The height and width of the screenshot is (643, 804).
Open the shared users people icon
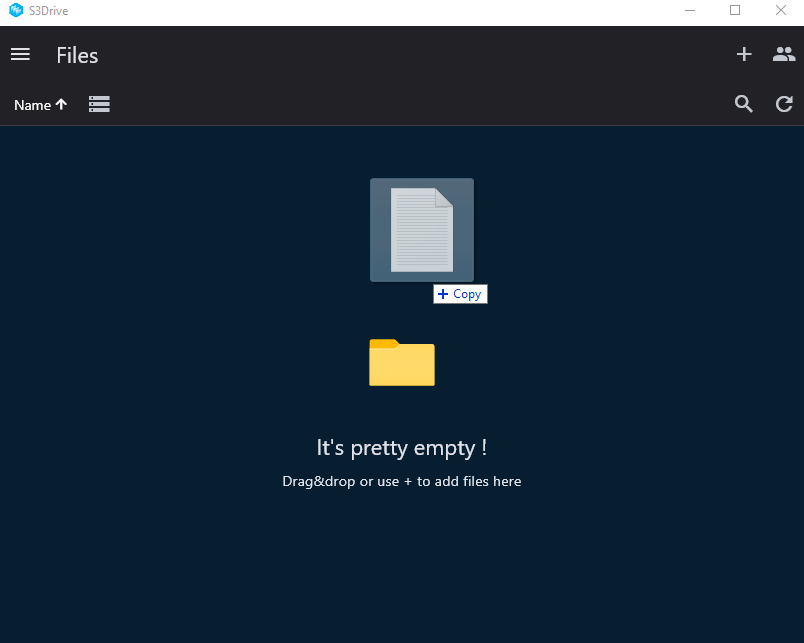tap(784, 54)
